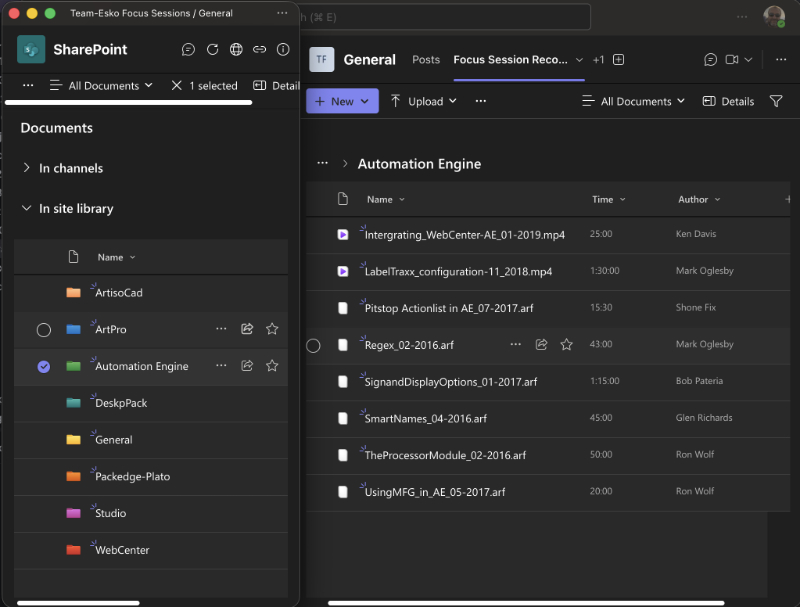
Task: Open the Studio folder
Action: pyautogui.click(x=110, y=513)
